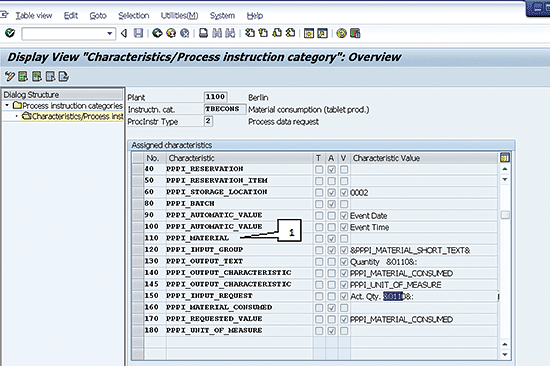
Task: Click the Generate Shortcut icon
Action: pos(322,33)
